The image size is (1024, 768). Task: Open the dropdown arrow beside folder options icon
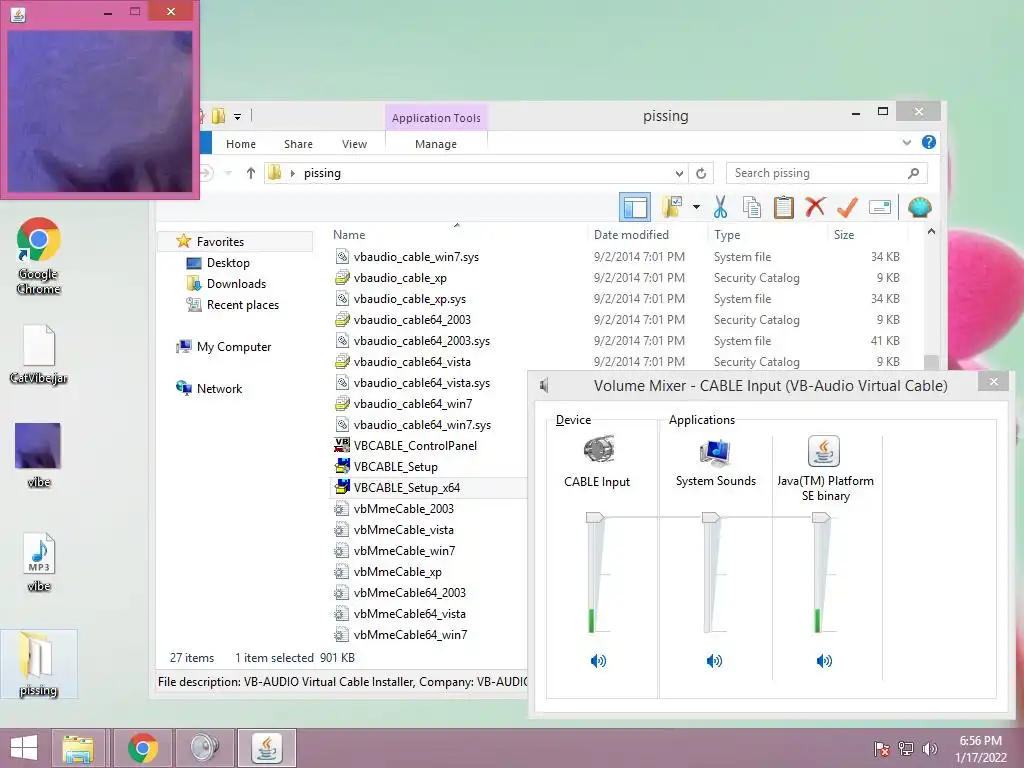[x=696, y=208]
